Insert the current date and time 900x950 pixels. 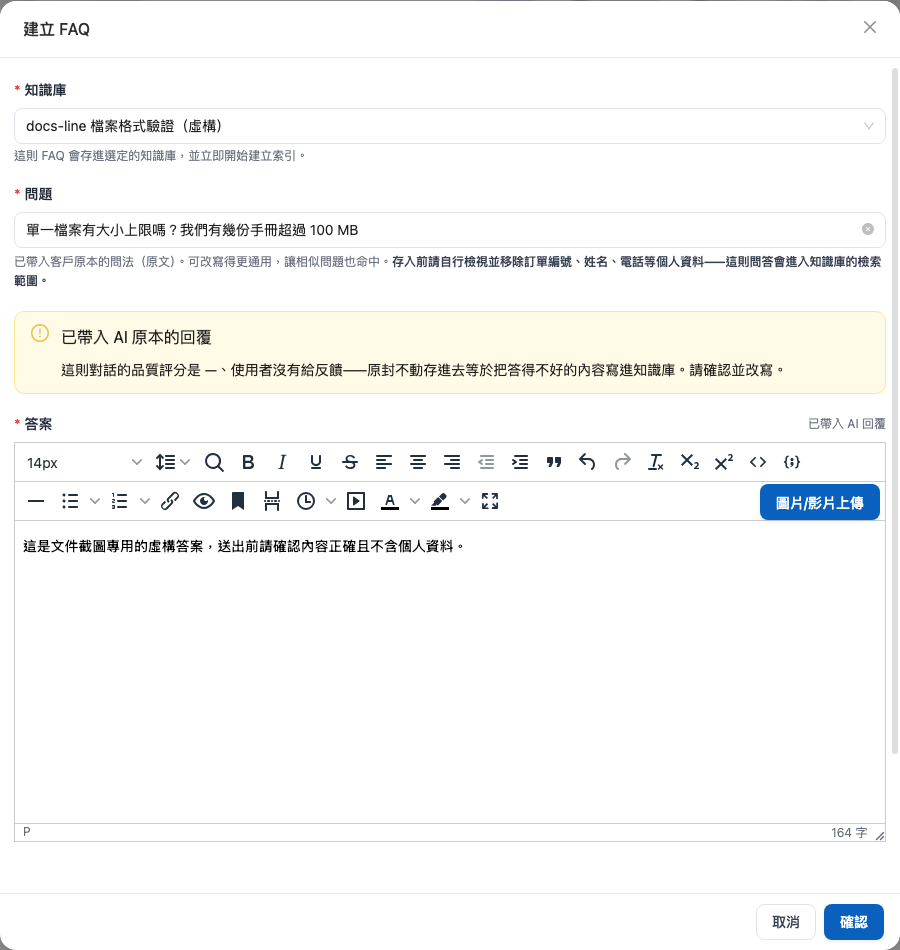point(306,501)
